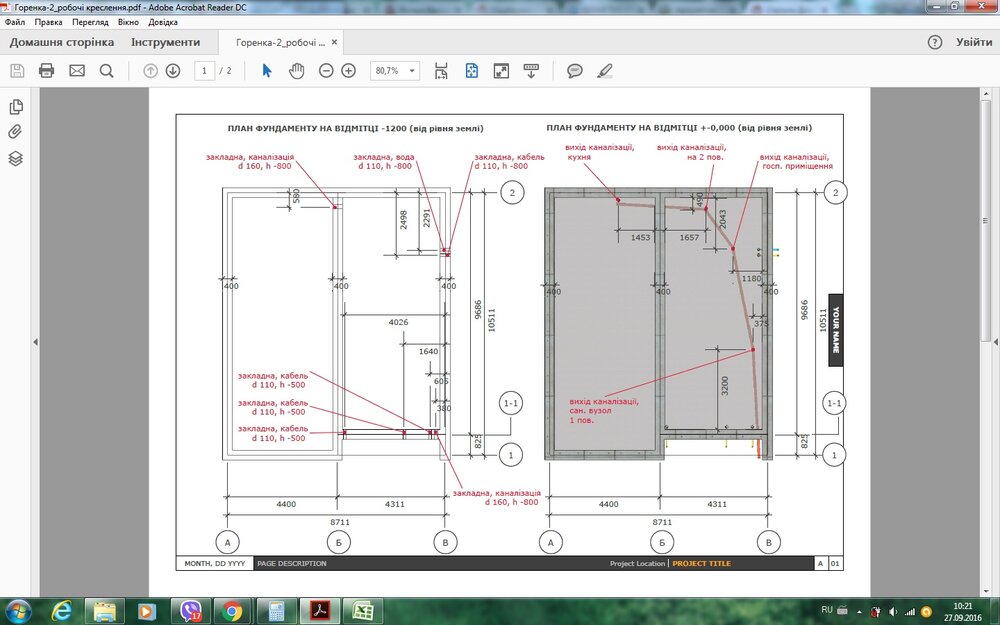Zoom out with the minus button
Viewport: 1000px width, 625px height.
[x=326, y=71]
